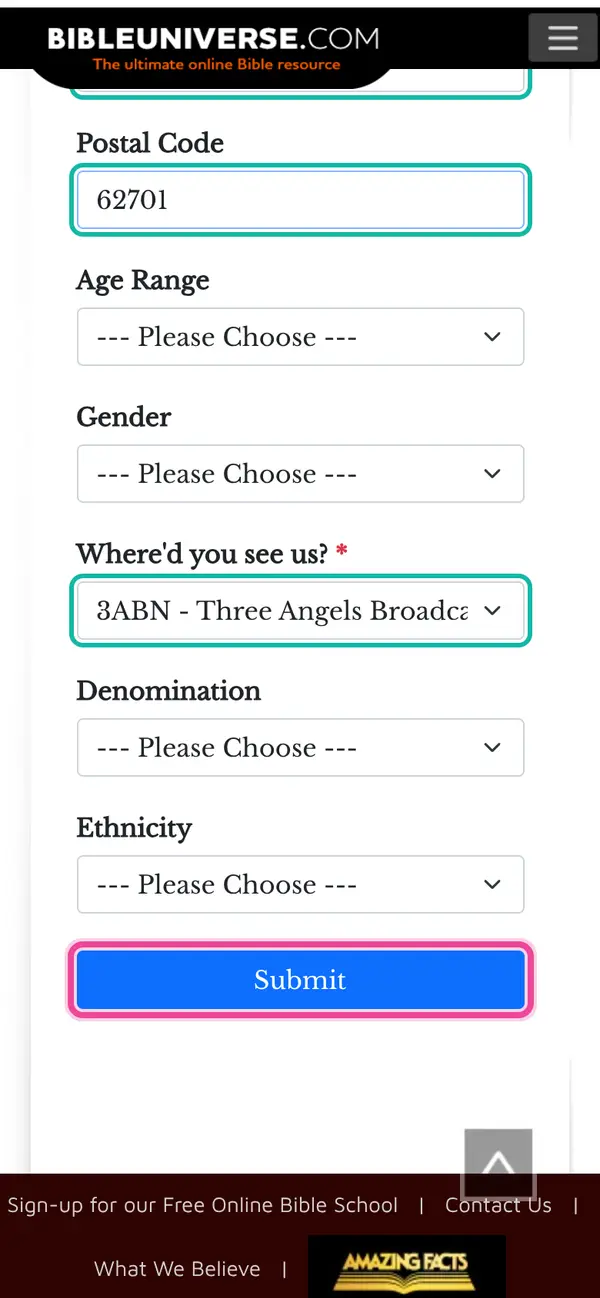Click the Postal Code field label

(x=150, y=143)
